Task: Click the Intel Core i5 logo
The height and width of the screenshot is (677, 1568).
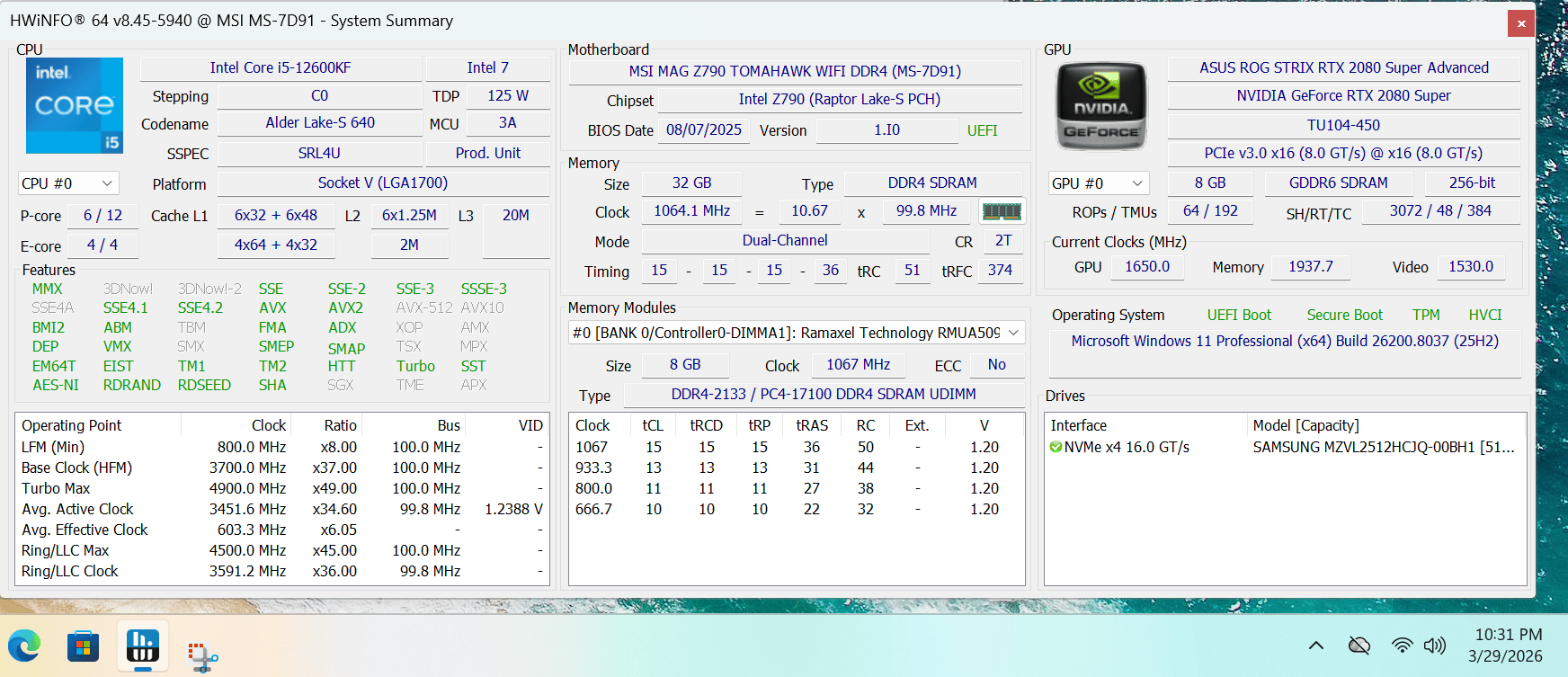Action: tap(75, 106)
